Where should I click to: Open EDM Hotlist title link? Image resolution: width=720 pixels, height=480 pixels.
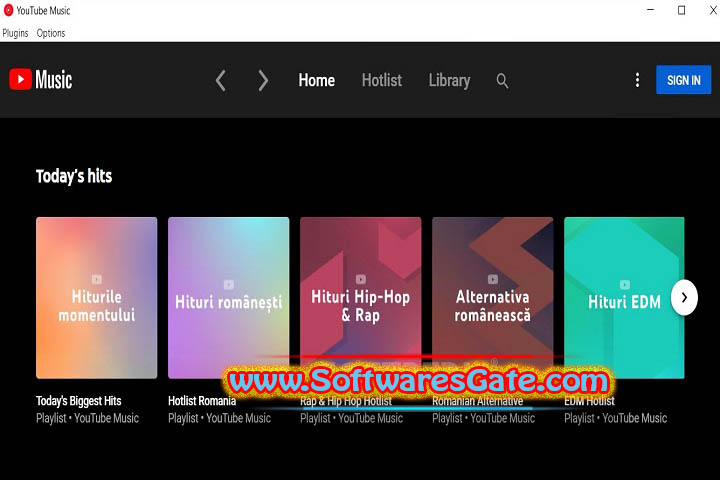pyautogui.click(x=589, y=401)
